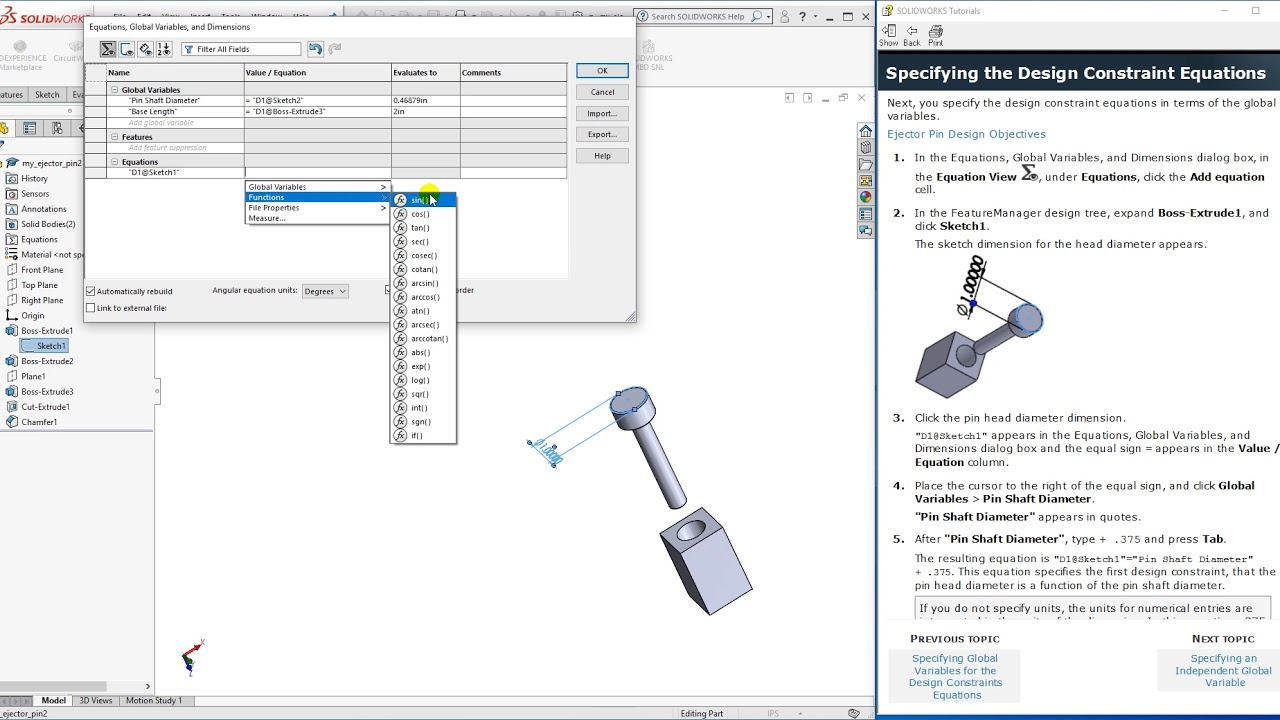This screenshot has width=1280, height=720.
Task: Click Show icon in Tutorials window
Action: click(889, 36)
